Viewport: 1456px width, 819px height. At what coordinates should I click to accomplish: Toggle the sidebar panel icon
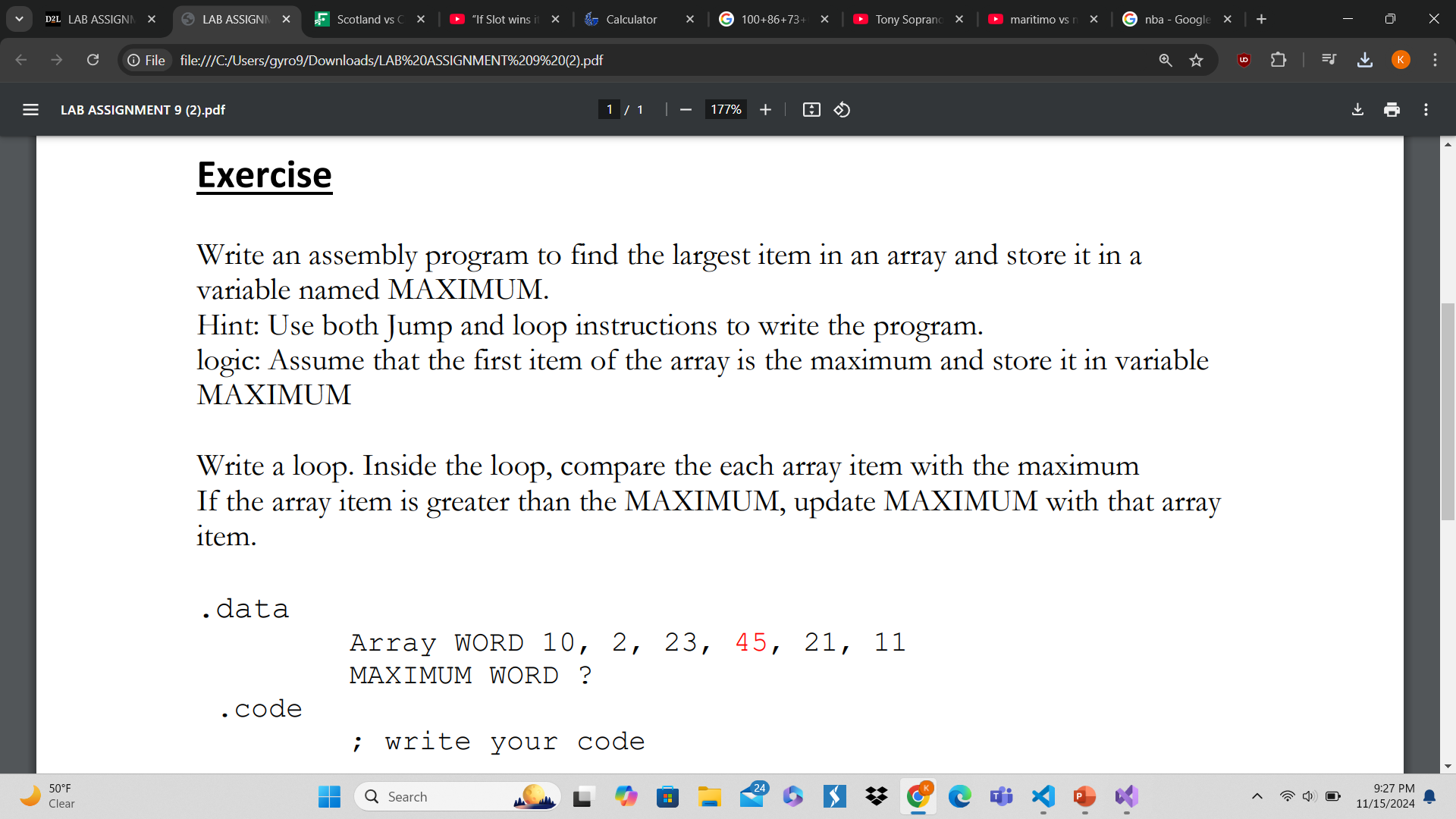coord(30,110)
